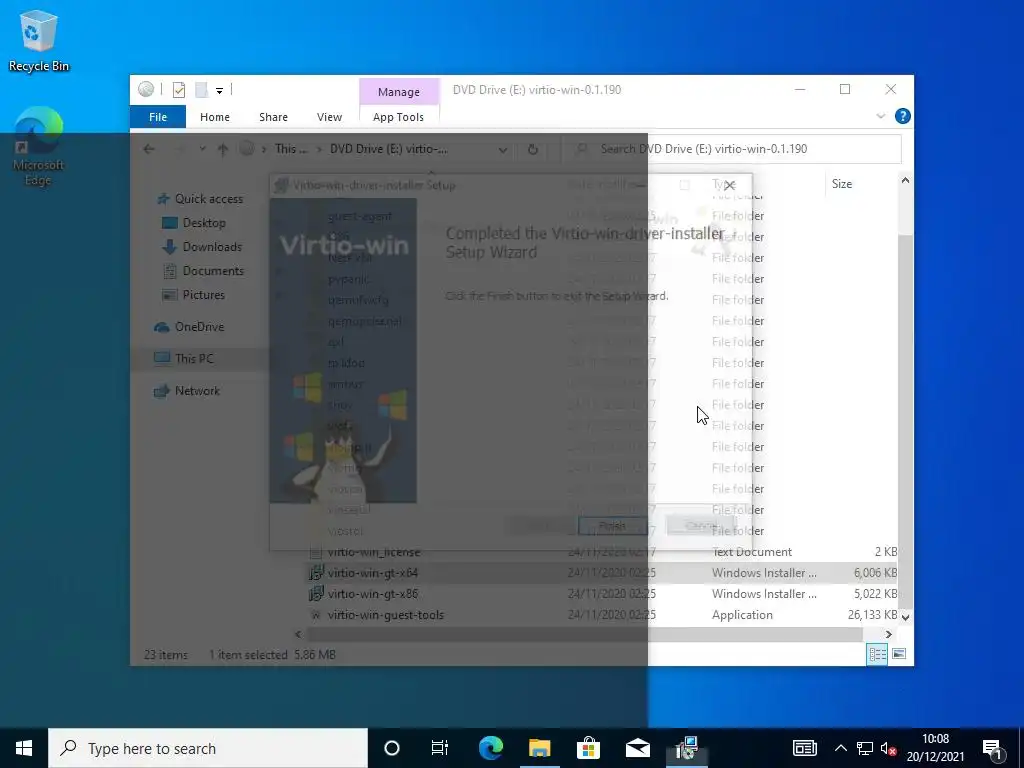Go back with the Explorer back arrow
1024x768 pixels.
[x=149, y=149]
